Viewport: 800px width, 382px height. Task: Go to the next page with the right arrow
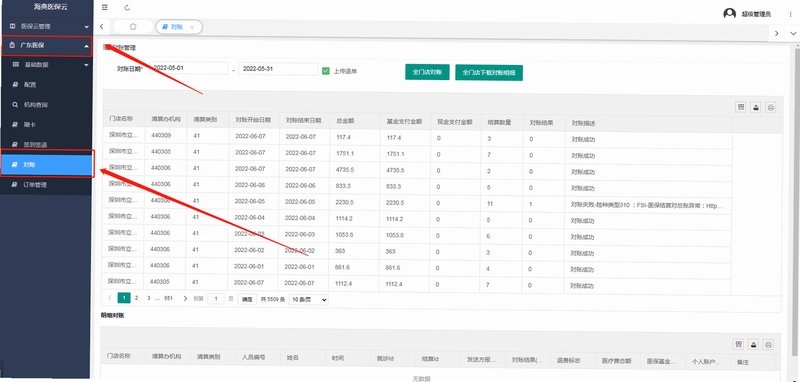coord(185,298)
